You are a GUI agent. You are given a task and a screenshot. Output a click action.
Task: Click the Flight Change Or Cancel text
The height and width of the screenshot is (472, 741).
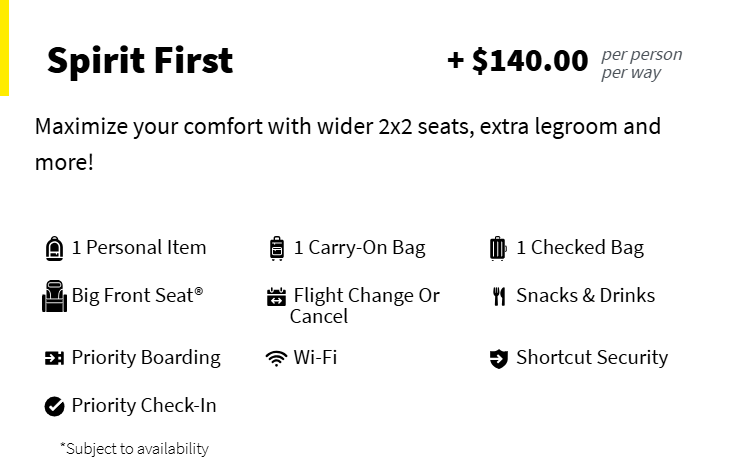pyautogui.click(x=365, y=306)
